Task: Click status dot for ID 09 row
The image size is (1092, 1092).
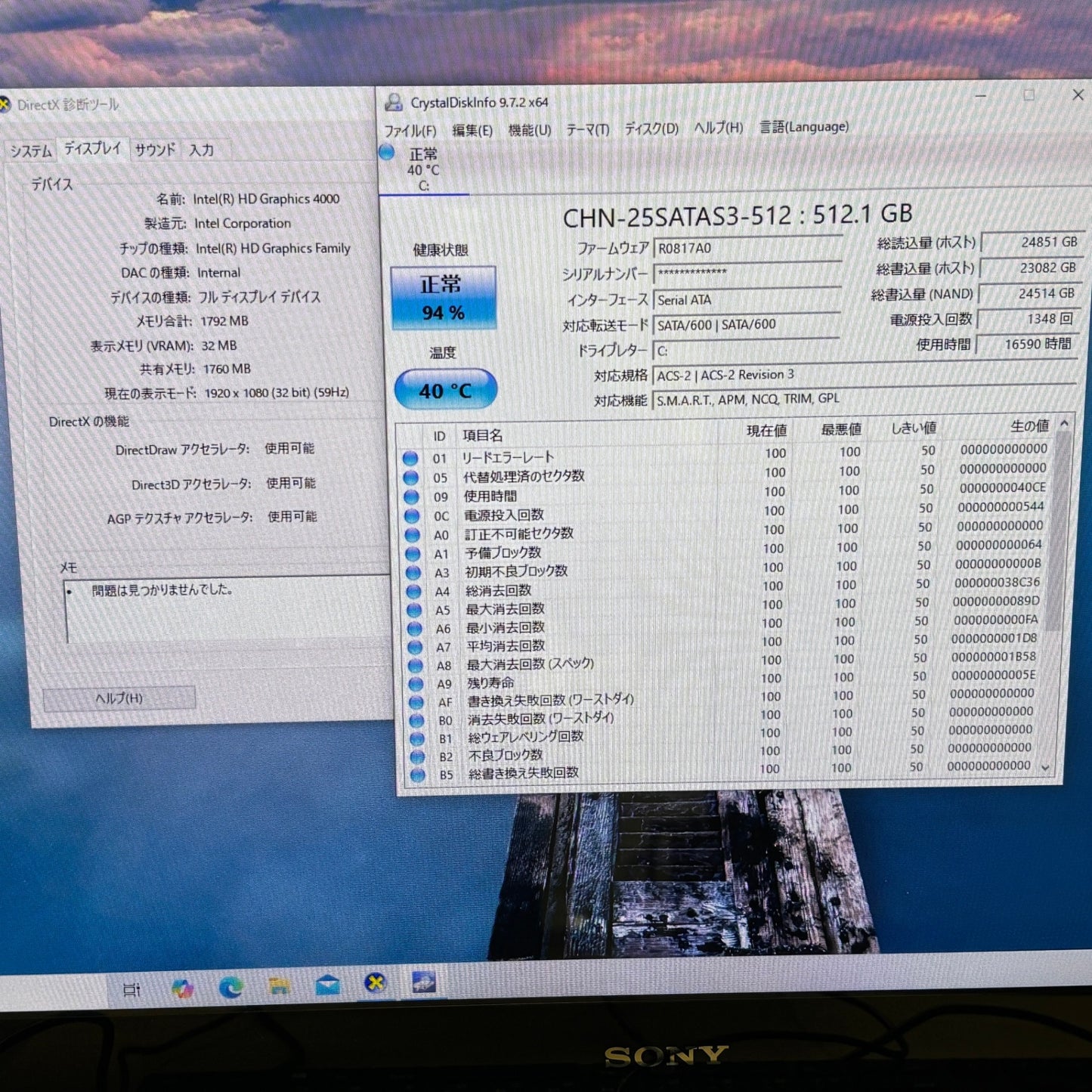Action: click(x=411, y=497)
